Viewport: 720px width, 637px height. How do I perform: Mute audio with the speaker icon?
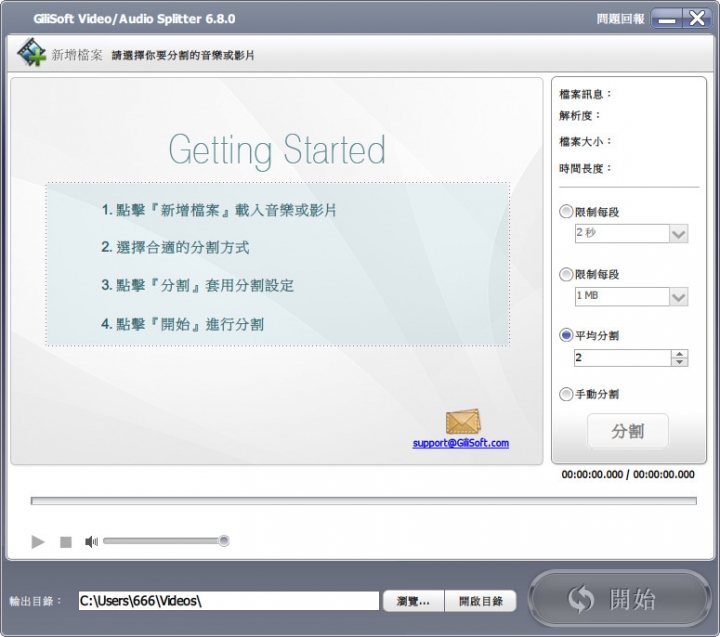pyautogui.click(x=91, y=542)
